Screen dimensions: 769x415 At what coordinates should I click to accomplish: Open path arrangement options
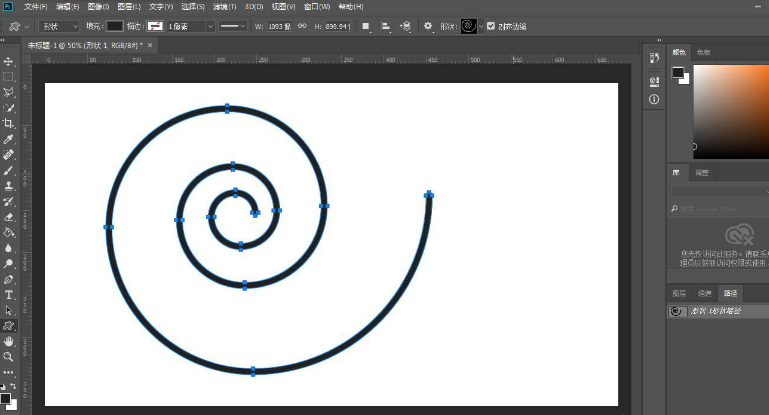[406, 26]
